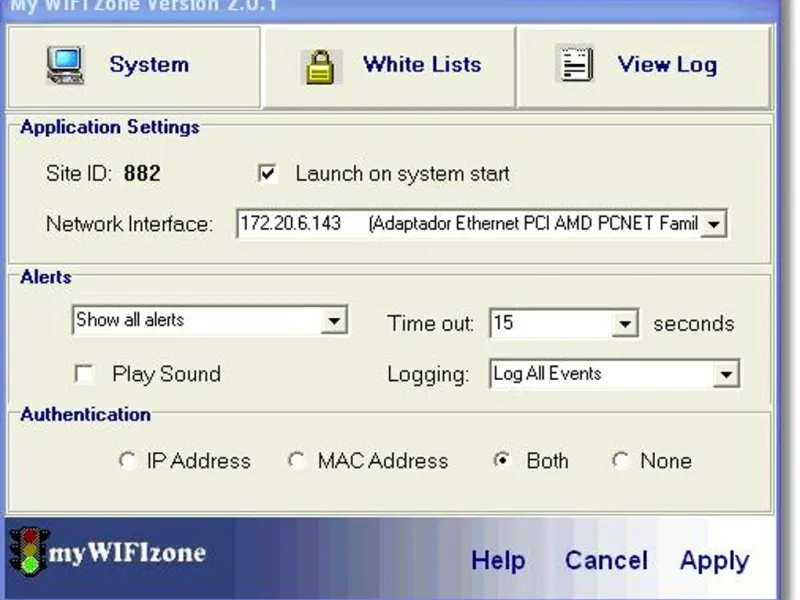The image size is (800, 600).
Task: Click the notepad View Log icon
Action: point(576,64)
